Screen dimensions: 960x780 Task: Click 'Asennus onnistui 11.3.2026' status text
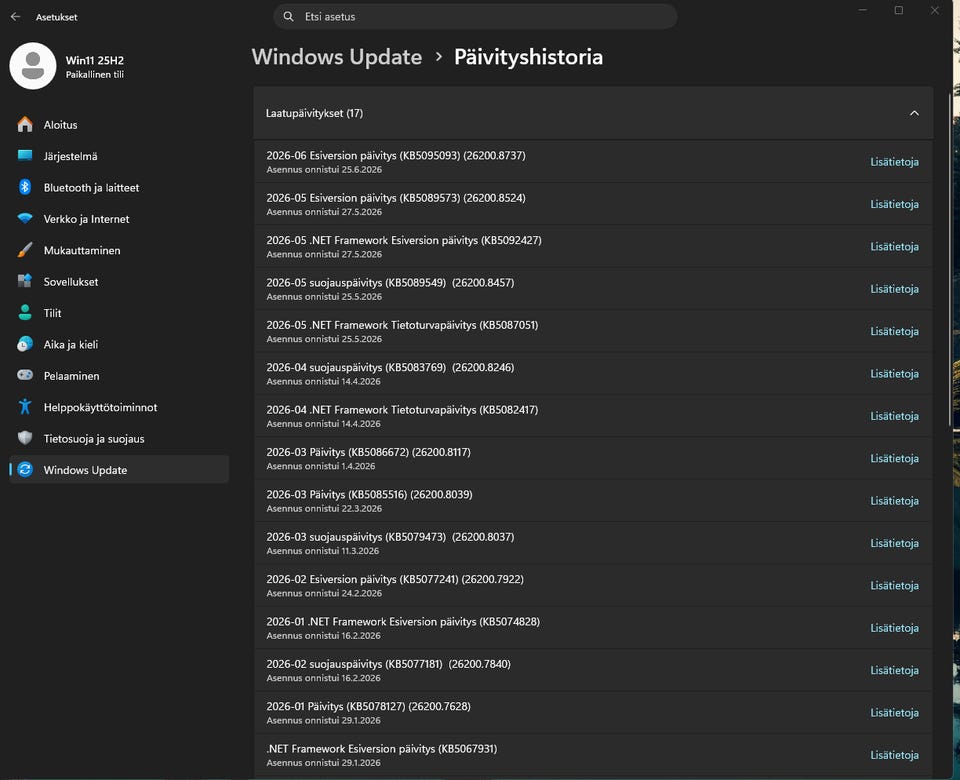(323, 551)
